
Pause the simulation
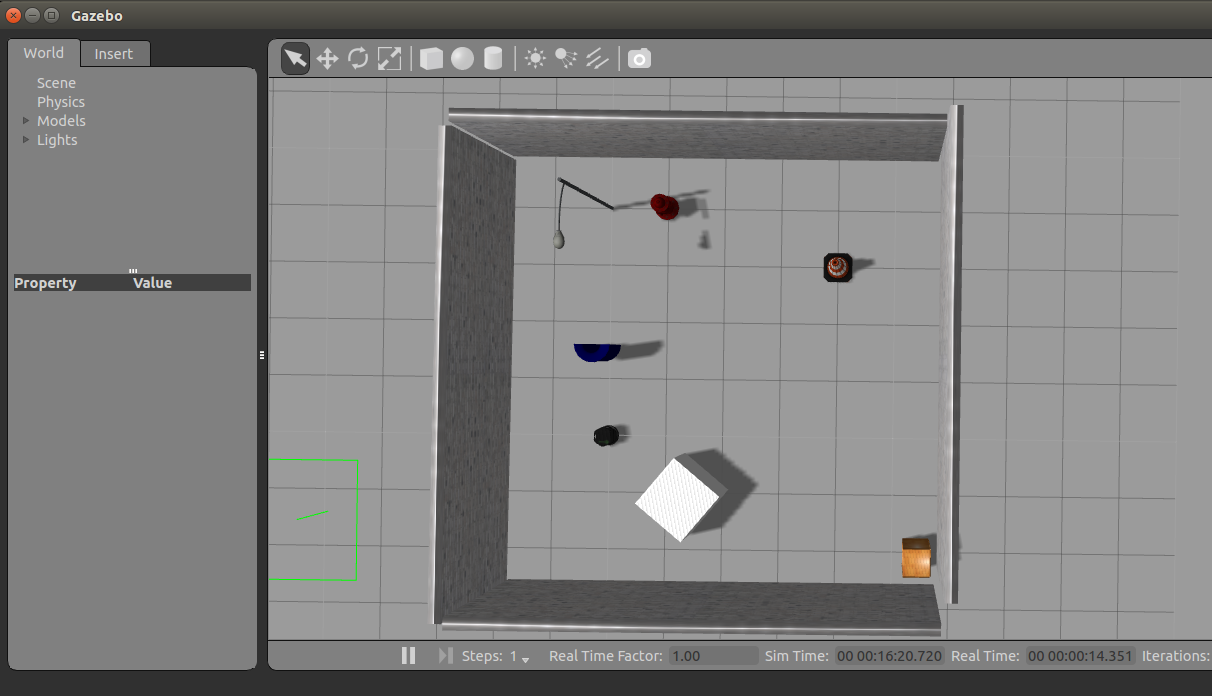pos(408,656)
